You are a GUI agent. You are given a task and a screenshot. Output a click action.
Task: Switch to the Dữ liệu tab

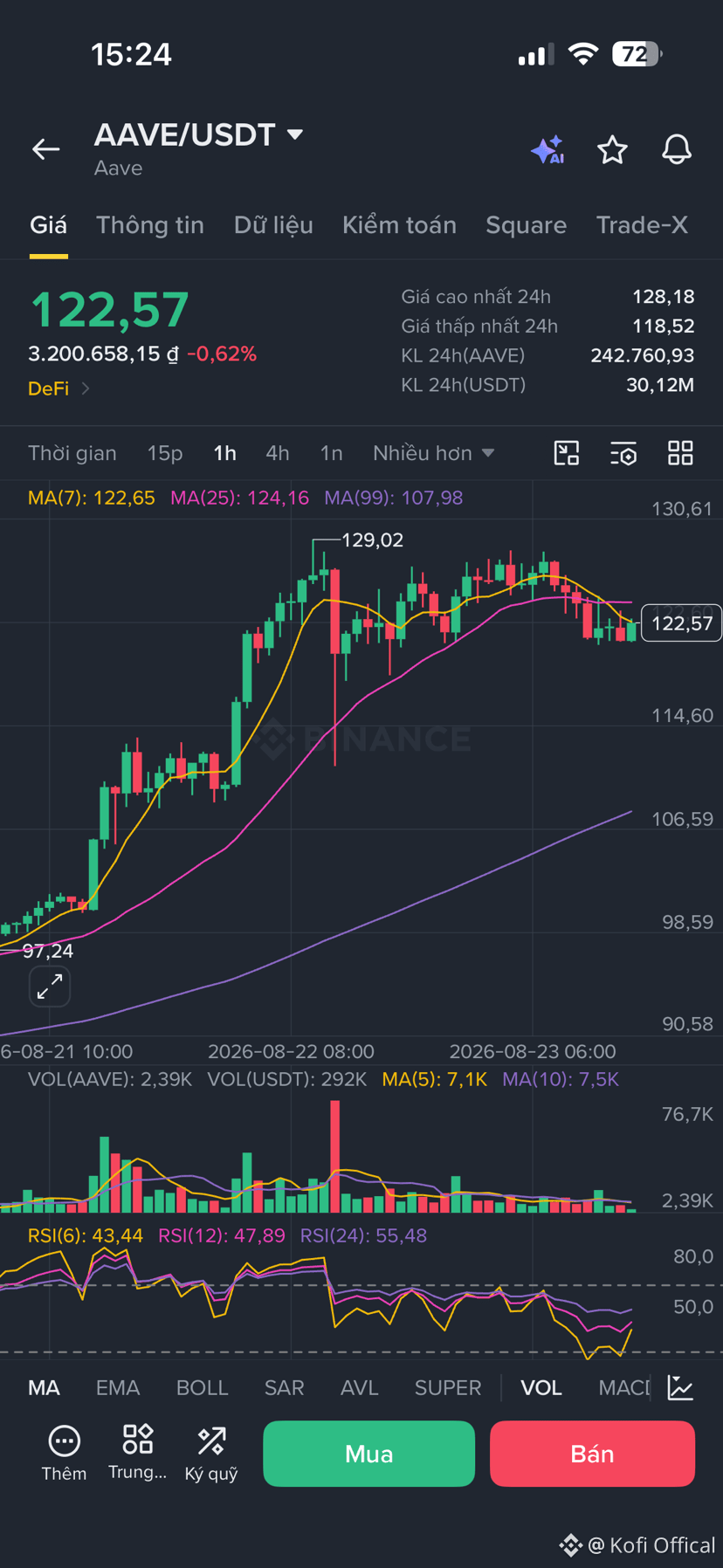(x=273, y=225)
